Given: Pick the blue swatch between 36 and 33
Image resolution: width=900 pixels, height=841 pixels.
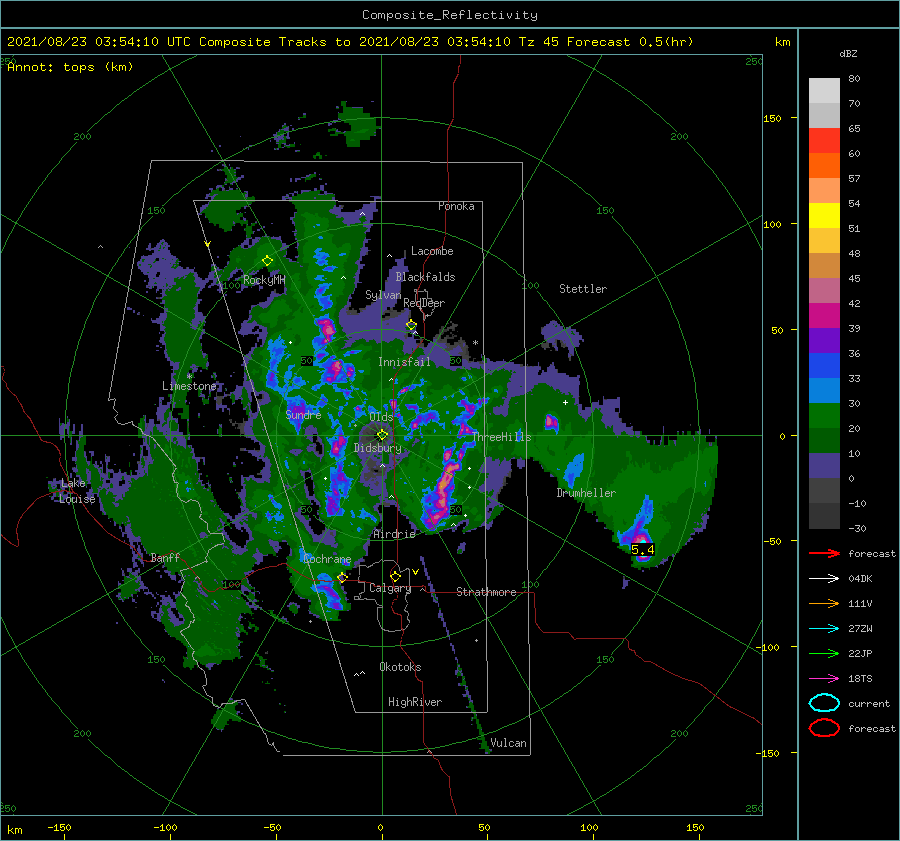Looking at the screenshot, I should (x=824, y=366).
